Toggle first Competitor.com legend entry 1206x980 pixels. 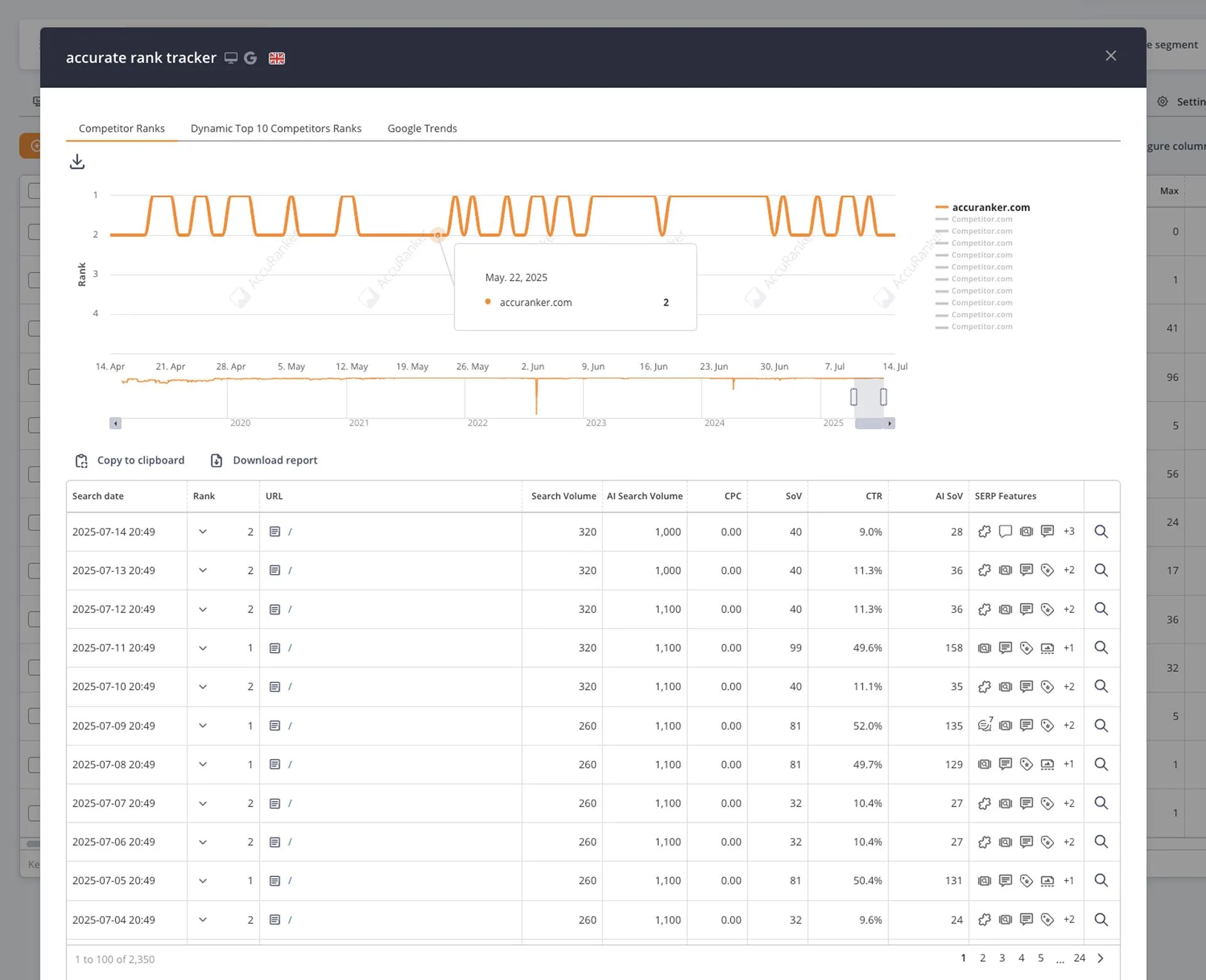pos(981,219)
